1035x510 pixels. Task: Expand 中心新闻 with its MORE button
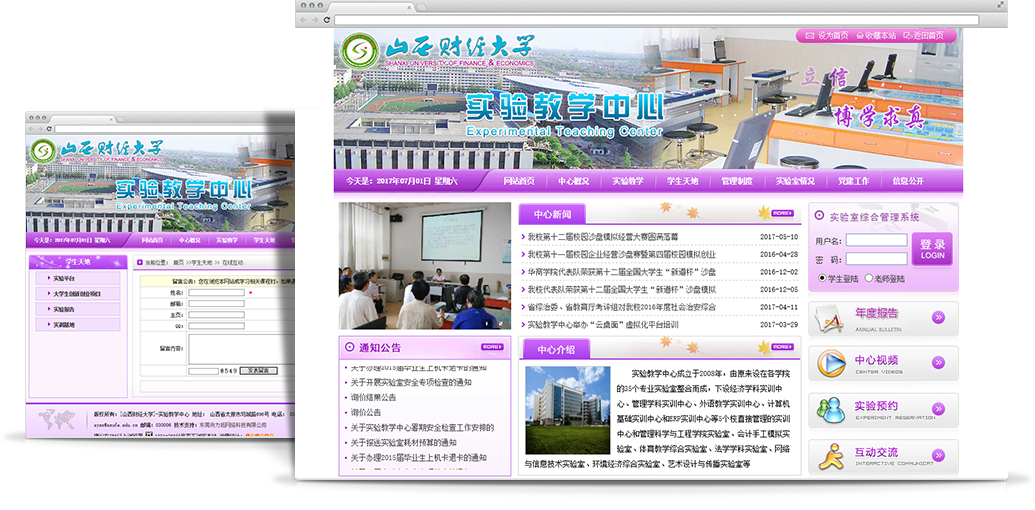pos(782,213)
